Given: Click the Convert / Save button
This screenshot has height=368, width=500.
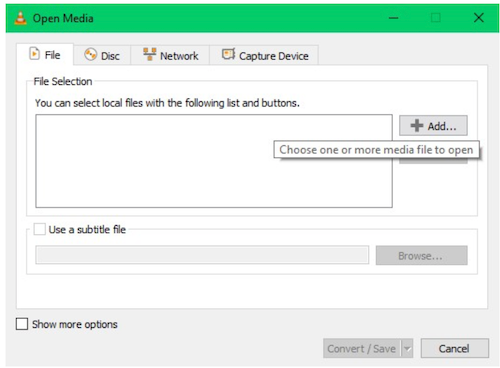Looking at the screenshot, I should coord(362,349).
